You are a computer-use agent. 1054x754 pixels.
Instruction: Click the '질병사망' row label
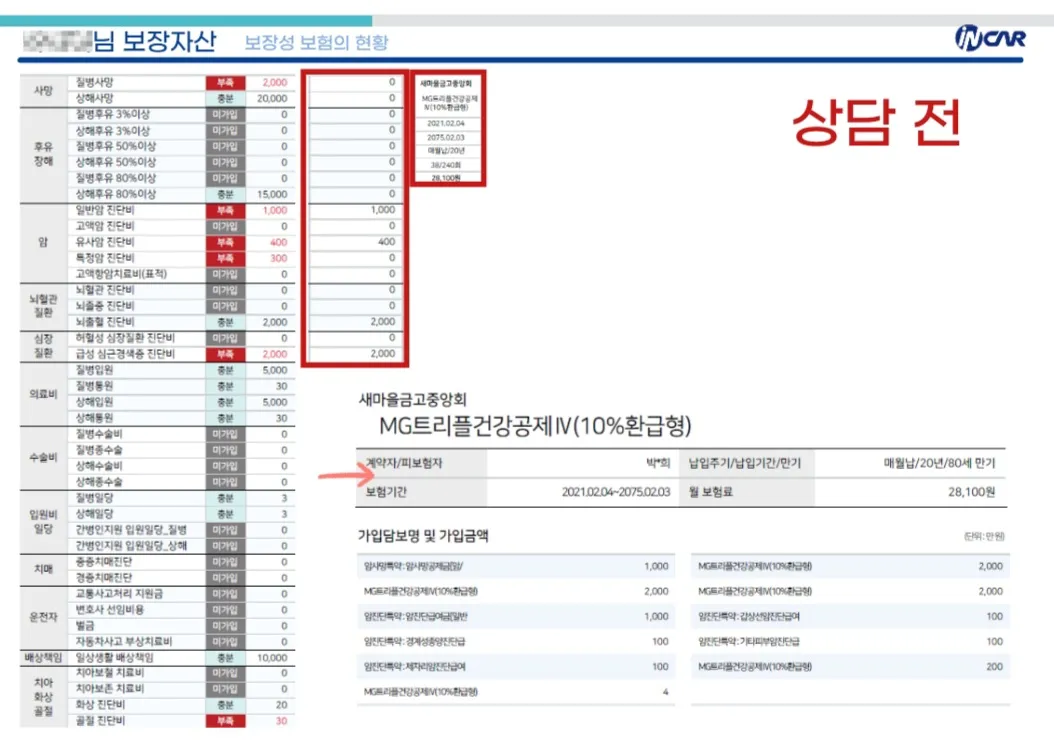[95, 82]
